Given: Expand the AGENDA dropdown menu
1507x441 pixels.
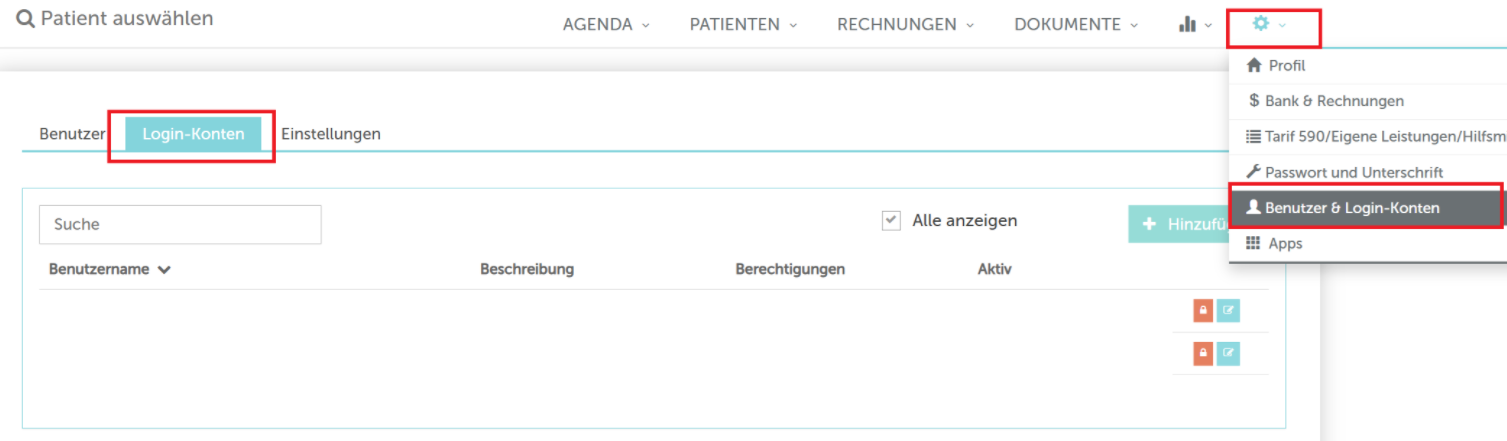Looking at the screenshot, I should (606, 25).
